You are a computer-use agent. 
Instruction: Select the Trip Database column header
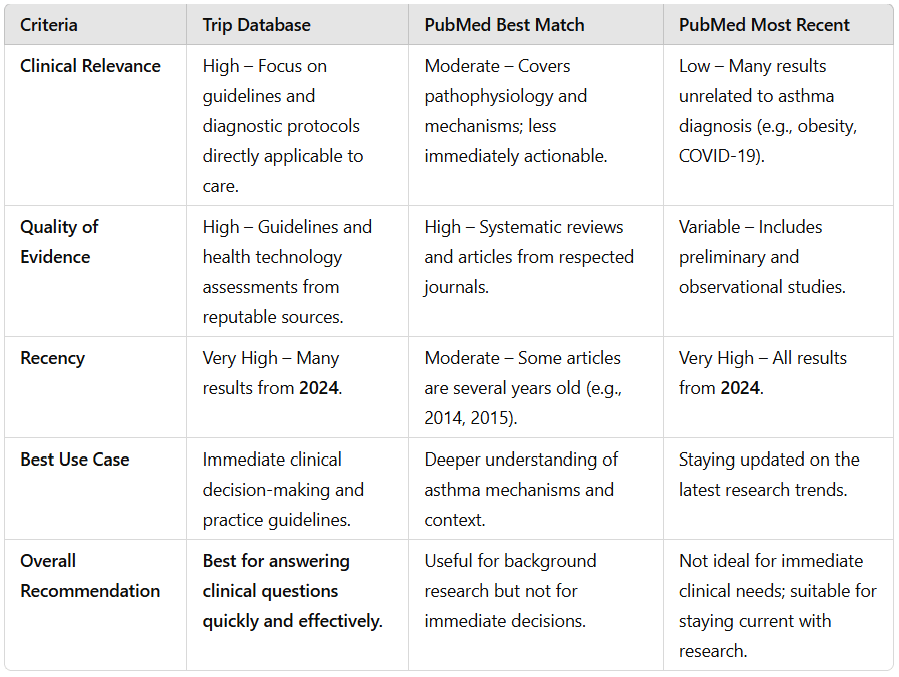[x=256, y=25]
